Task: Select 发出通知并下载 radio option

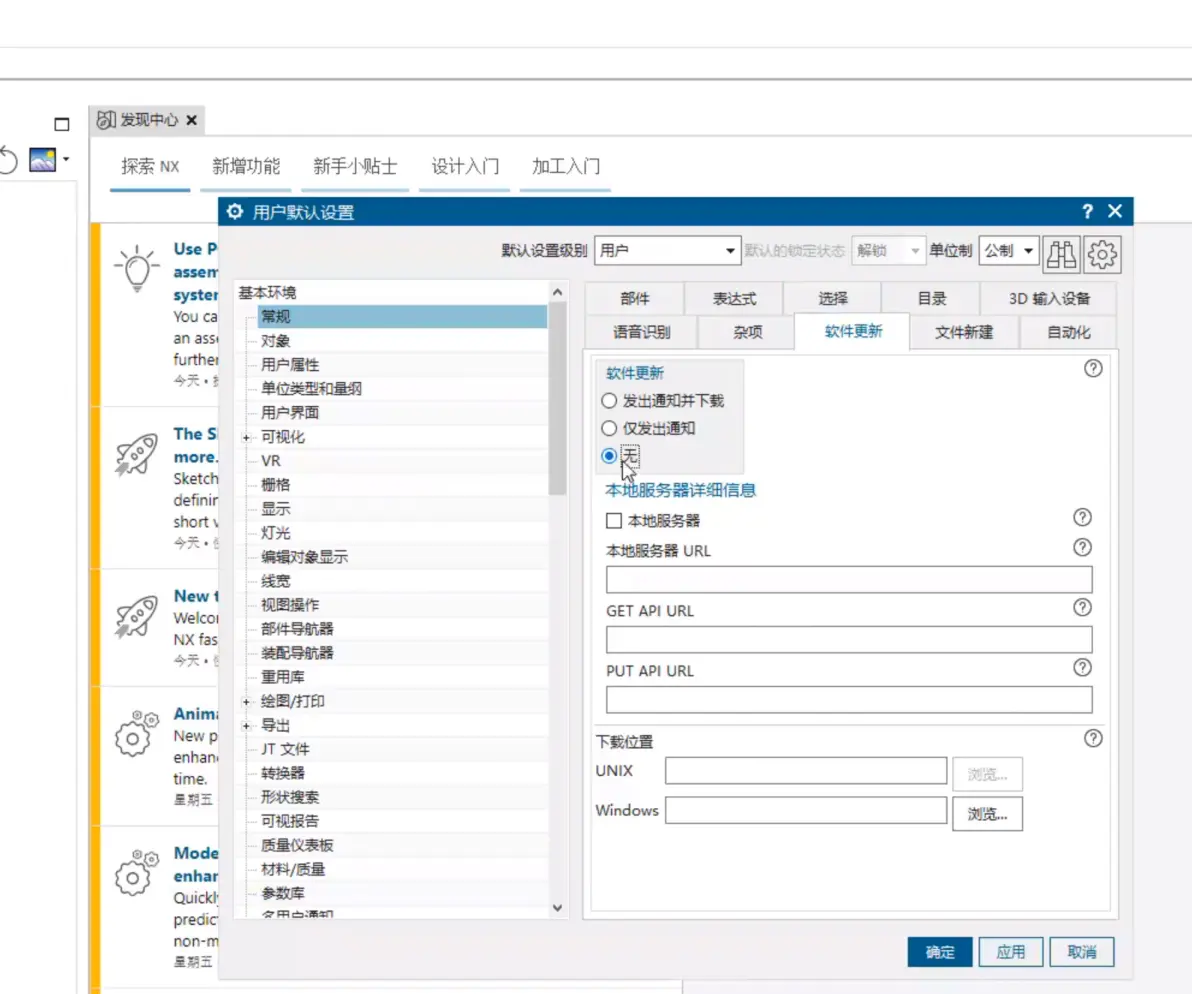Action: tap(609, 400)
